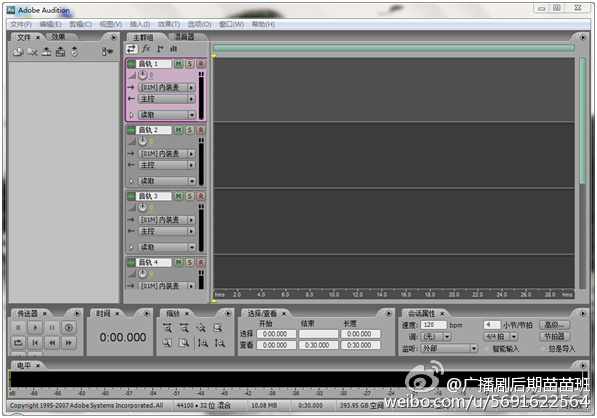The height and width of the screenshot is (418, 597).
Task: Show the EQ track controls
Action: point(174,49)
